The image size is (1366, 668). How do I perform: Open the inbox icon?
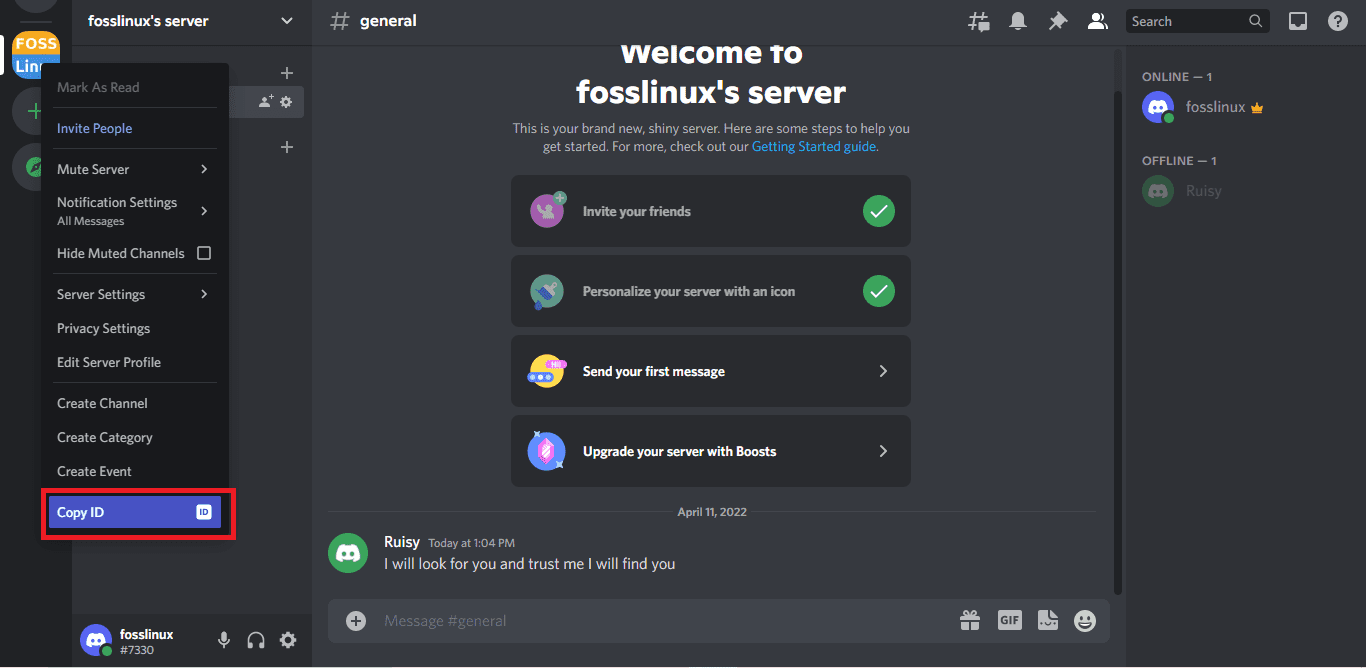[1298, 21]
